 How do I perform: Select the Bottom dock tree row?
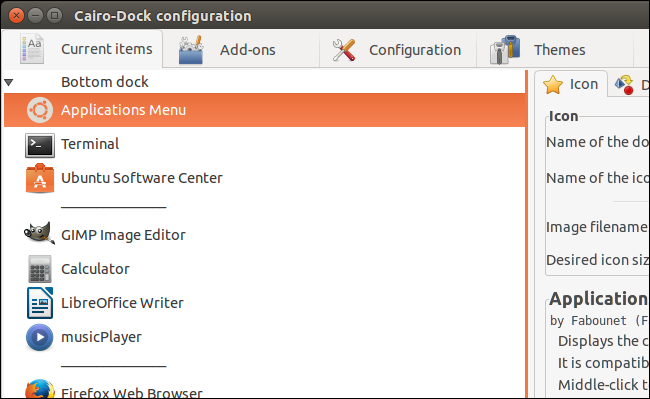264,82
